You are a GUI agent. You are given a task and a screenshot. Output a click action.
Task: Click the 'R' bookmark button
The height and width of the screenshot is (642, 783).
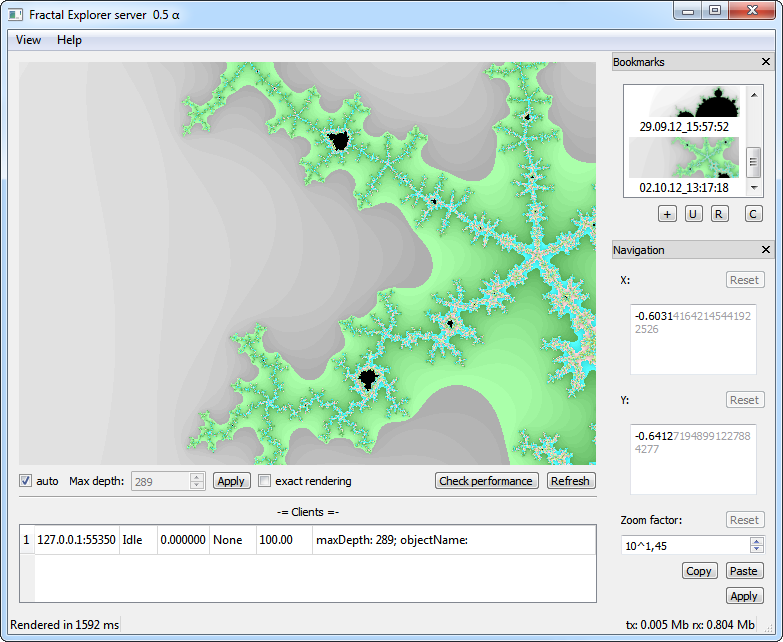720,214
